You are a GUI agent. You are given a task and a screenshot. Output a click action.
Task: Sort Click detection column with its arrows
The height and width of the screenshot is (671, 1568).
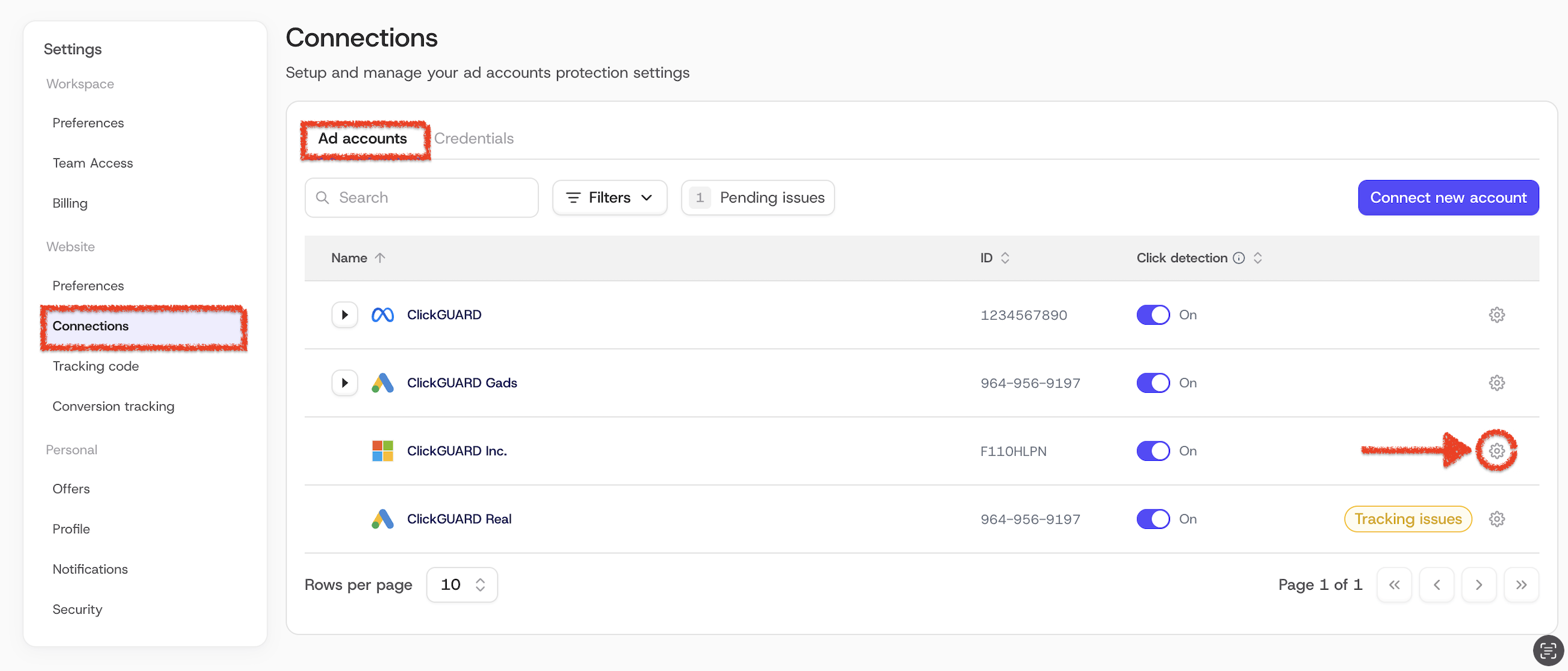click(x=1257, y=258)
